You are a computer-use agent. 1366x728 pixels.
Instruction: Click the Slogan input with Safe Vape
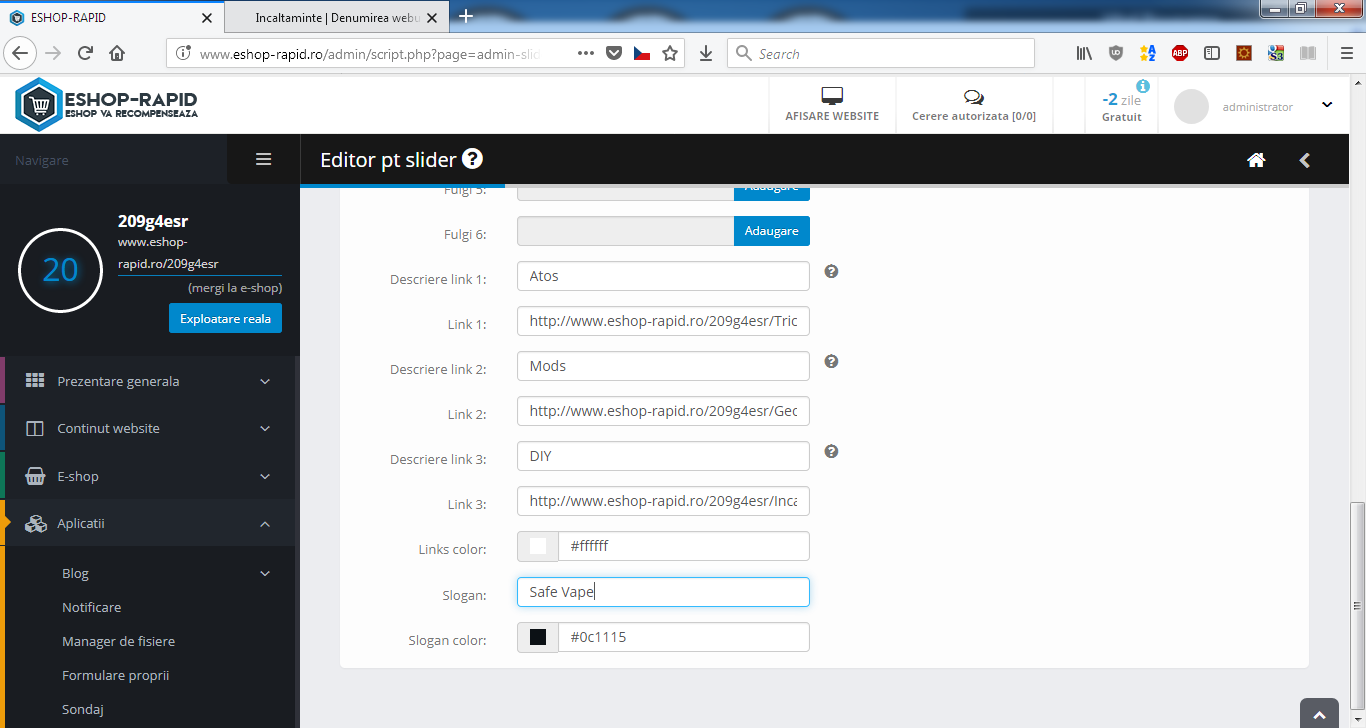click(663, 592)
